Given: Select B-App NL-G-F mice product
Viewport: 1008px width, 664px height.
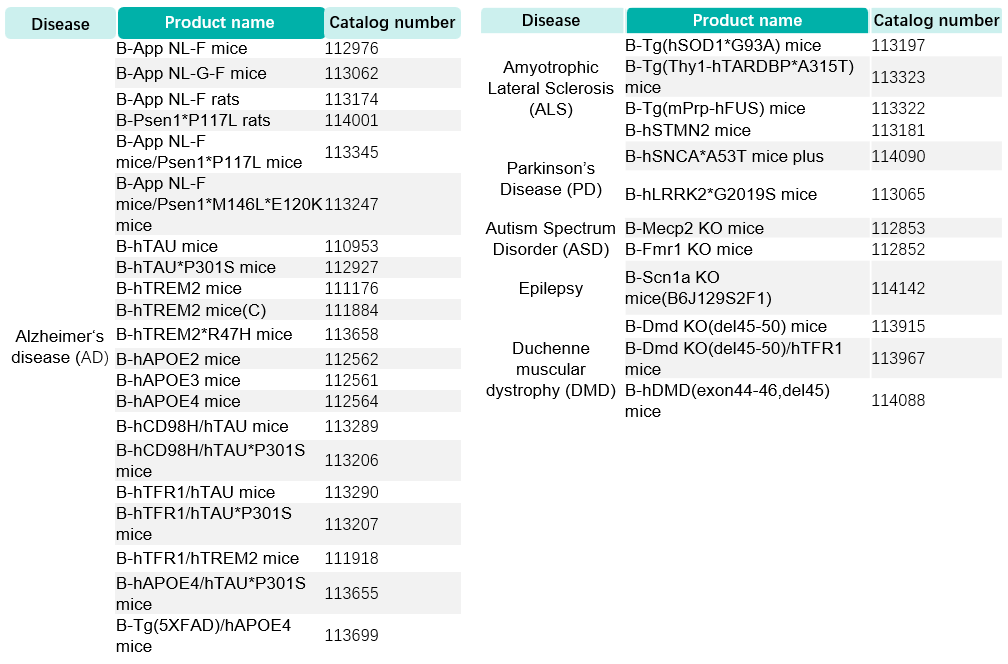Looking at the screenshot, I should click(192, 73).
